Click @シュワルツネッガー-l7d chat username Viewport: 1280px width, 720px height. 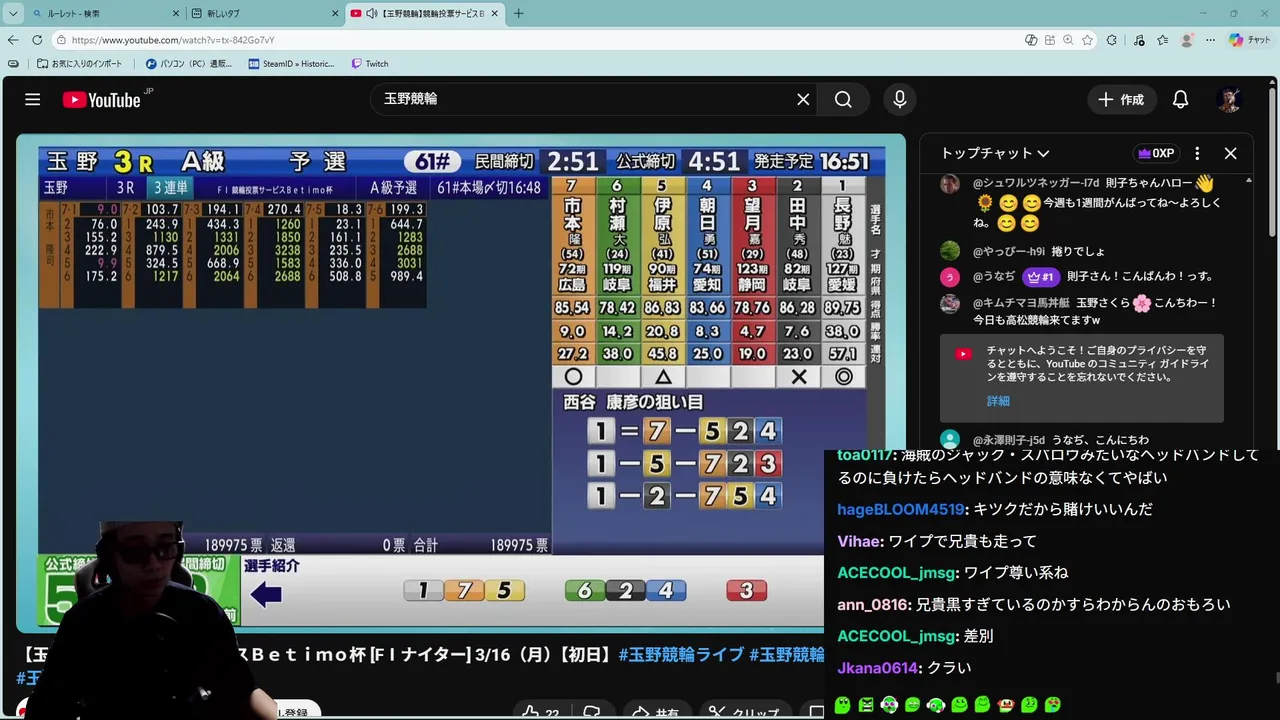[x=1035, y=183]
